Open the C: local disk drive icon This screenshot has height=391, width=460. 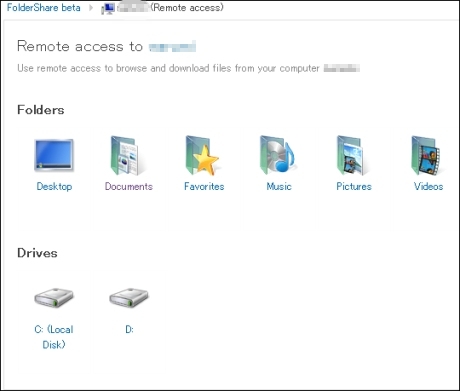click(54, 298)
